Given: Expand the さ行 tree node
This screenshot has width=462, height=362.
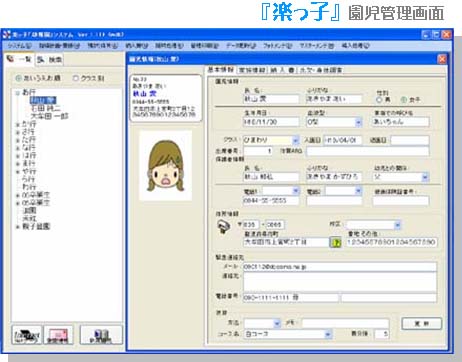Looking at the screenshot, I should click(18, 132).
